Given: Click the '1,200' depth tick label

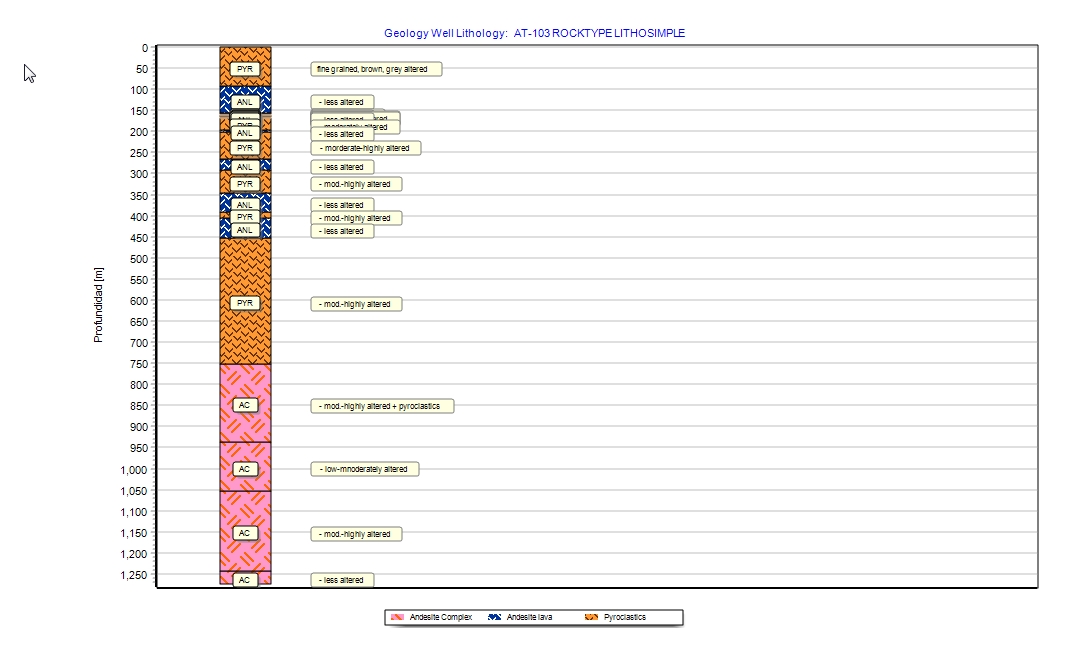Looking at the screenshot, I should click(x=134, y=554).
